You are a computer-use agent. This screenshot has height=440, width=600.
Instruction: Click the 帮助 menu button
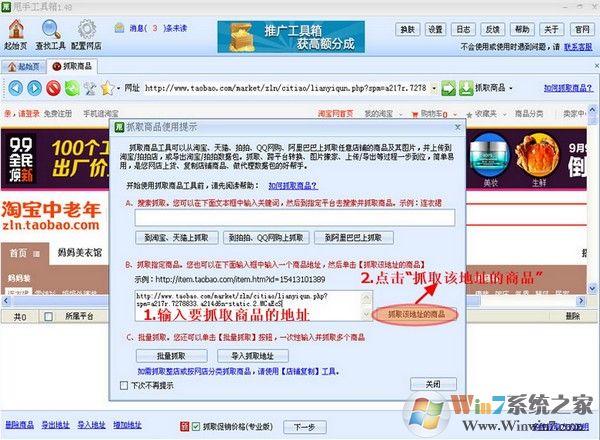coord(522,29)
